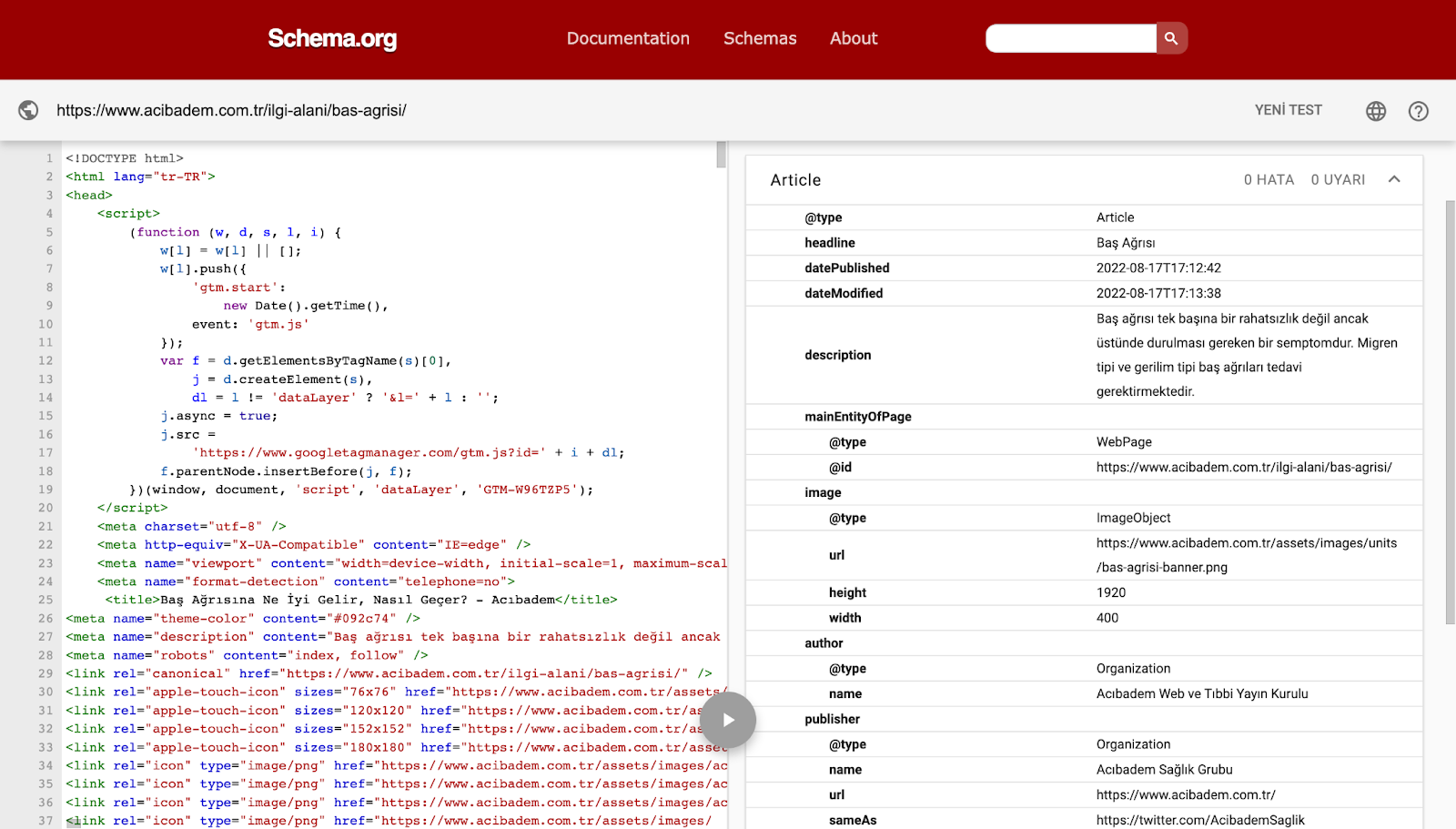This screenshot has height=829, width=1456.
Task: Click the @id URL value
Action: (1244, 467)
